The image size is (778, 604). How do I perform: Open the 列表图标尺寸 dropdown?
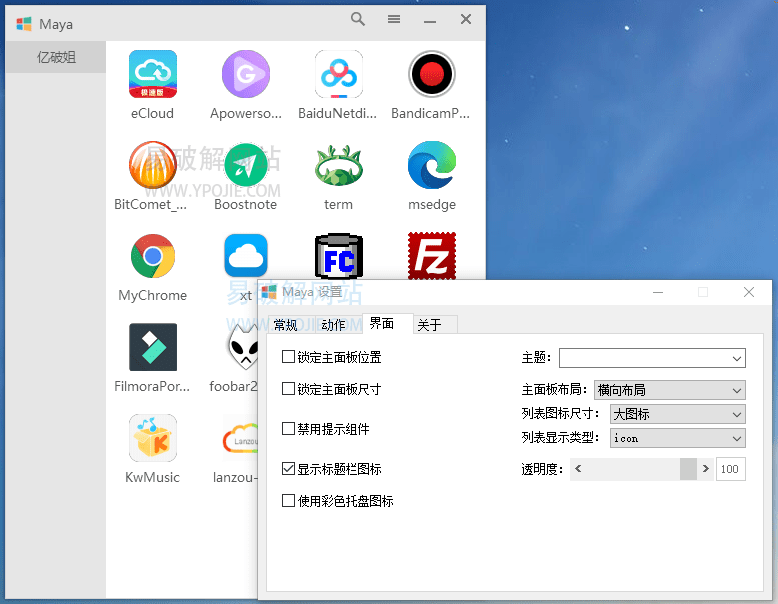click(x=678, y=414)
